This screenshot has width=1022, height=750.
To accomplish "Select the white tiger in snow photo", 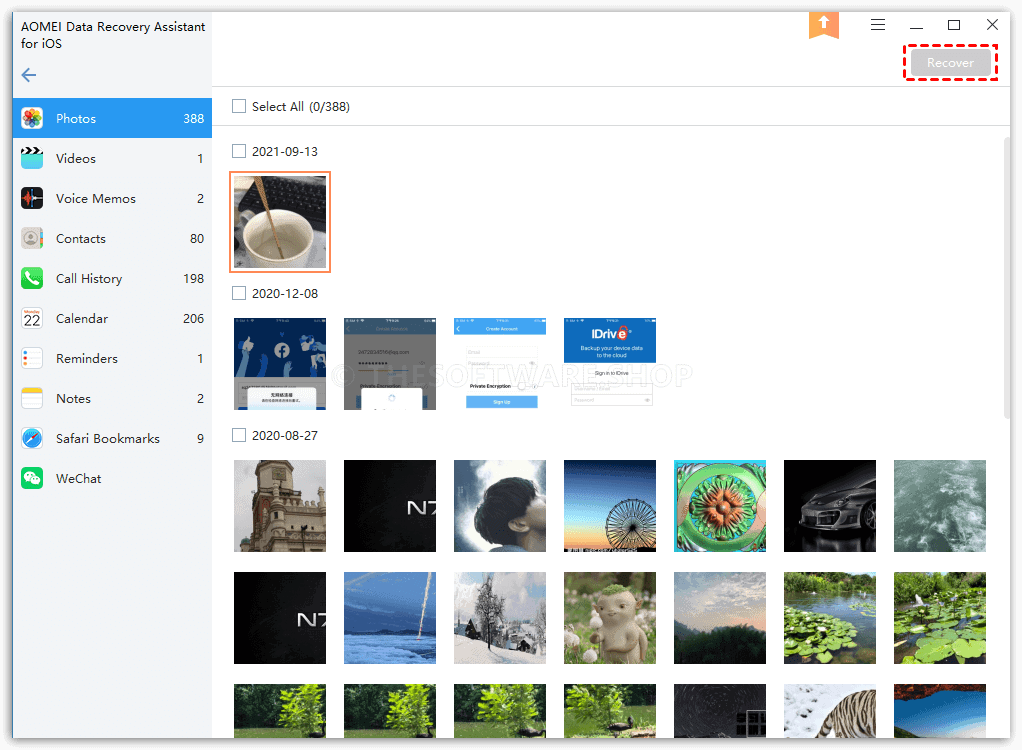I will click(830, 711).
